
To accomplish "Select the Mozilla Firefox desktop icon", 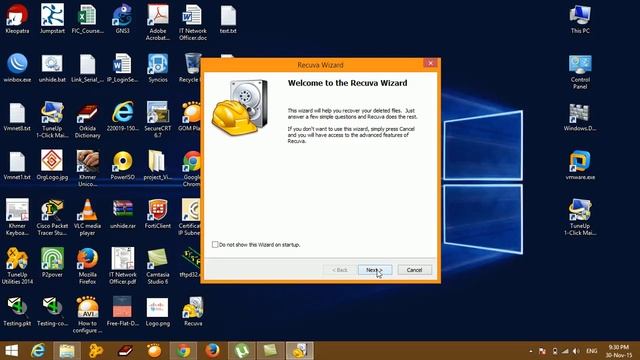I will click(x=87, y=266).
